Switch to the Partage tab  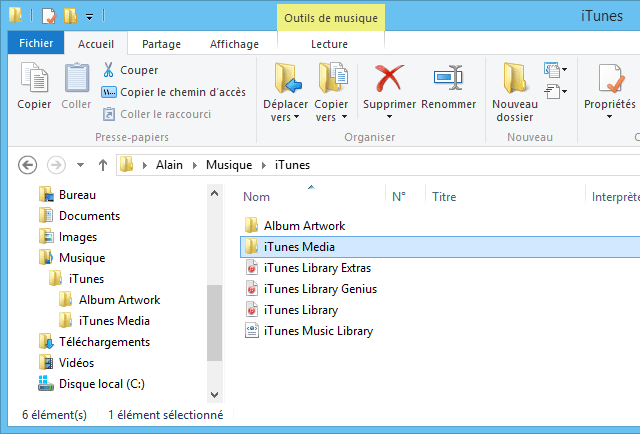161,44
